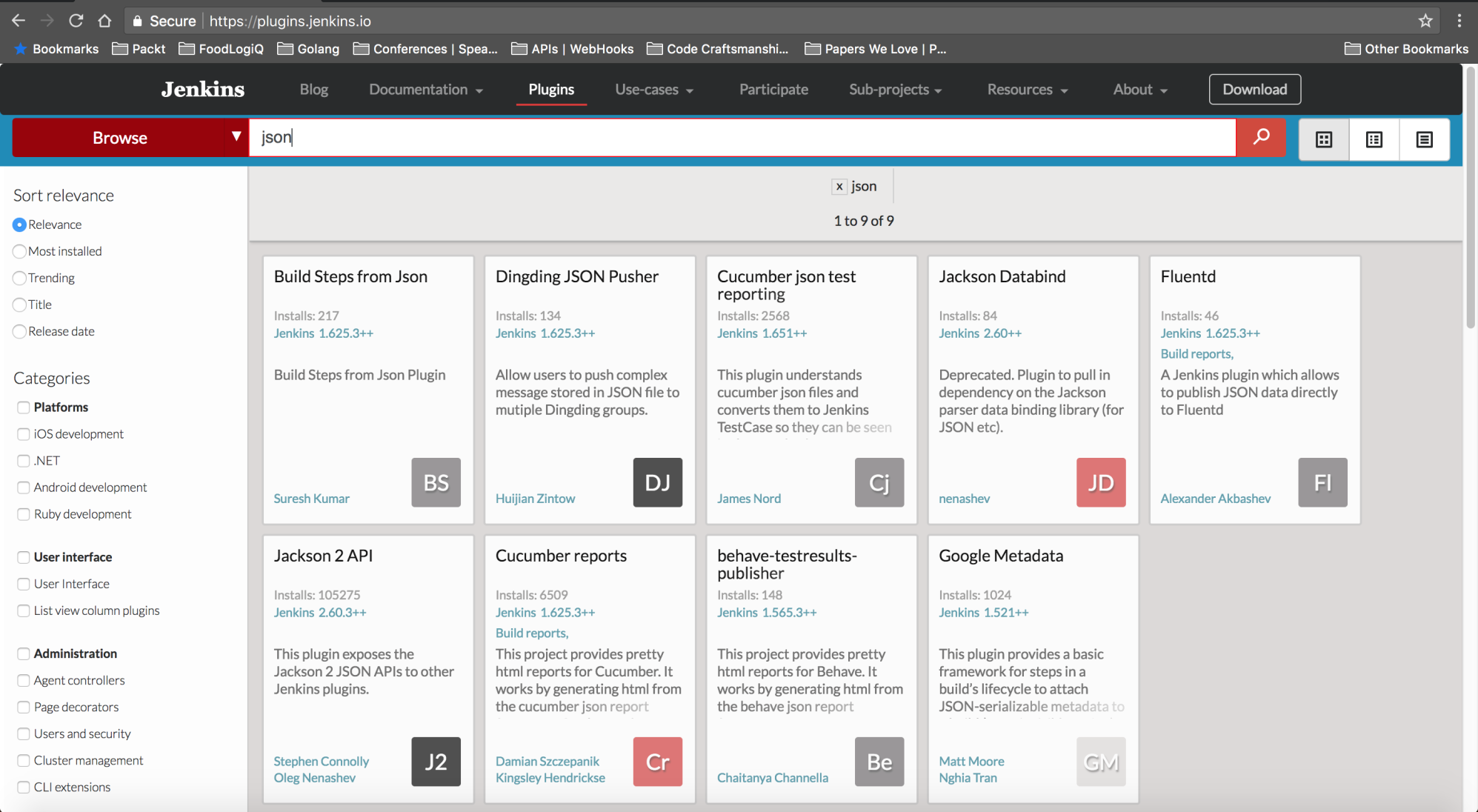Open the Participate page

[773, 90]
